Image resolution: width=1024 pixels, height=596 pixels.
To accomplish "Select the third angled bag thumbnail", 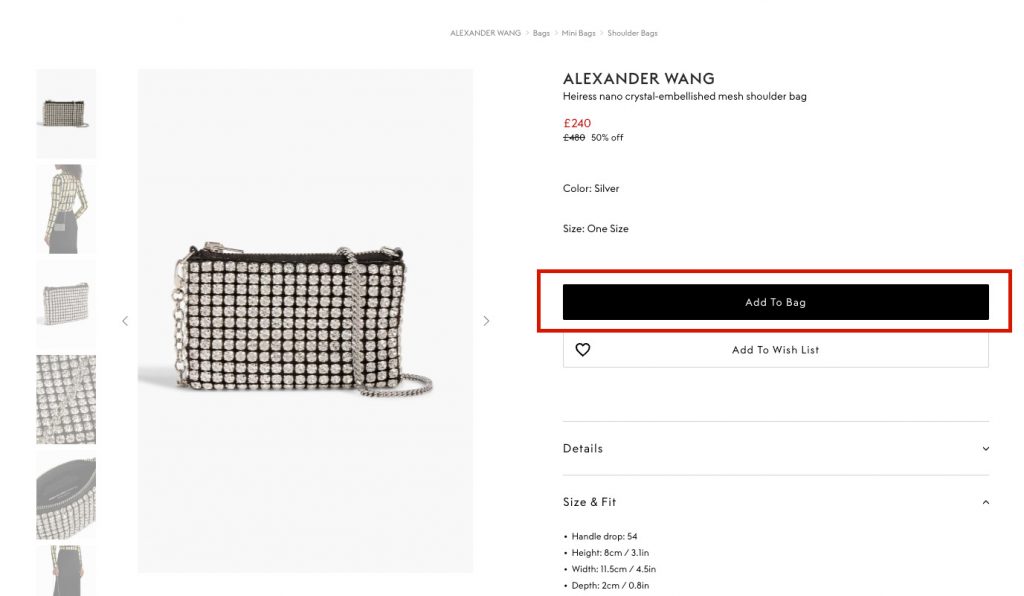I will click(66, 303).
